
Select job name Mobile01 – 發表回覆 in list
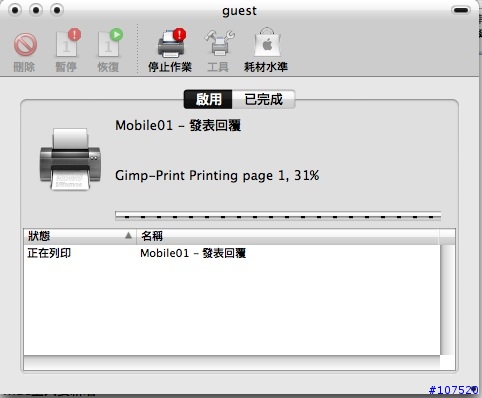193,253
